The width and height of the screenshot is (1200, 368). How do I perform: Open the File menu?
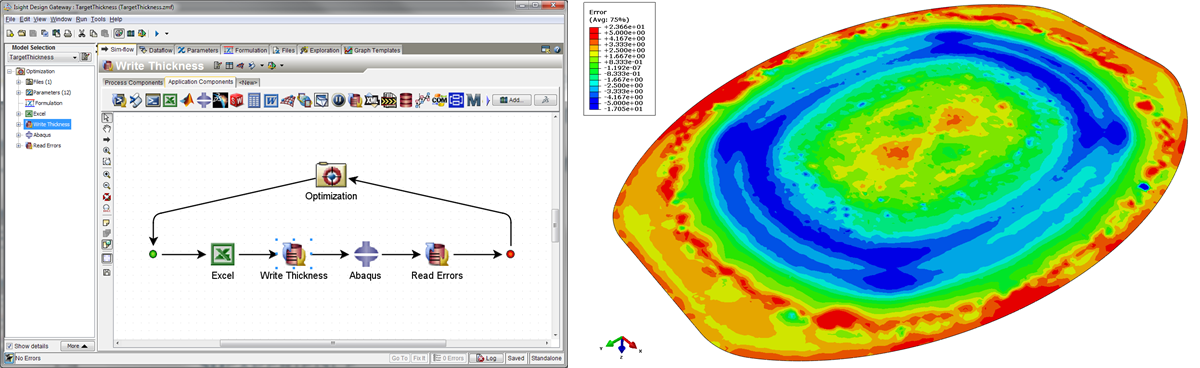click(10, 19)
